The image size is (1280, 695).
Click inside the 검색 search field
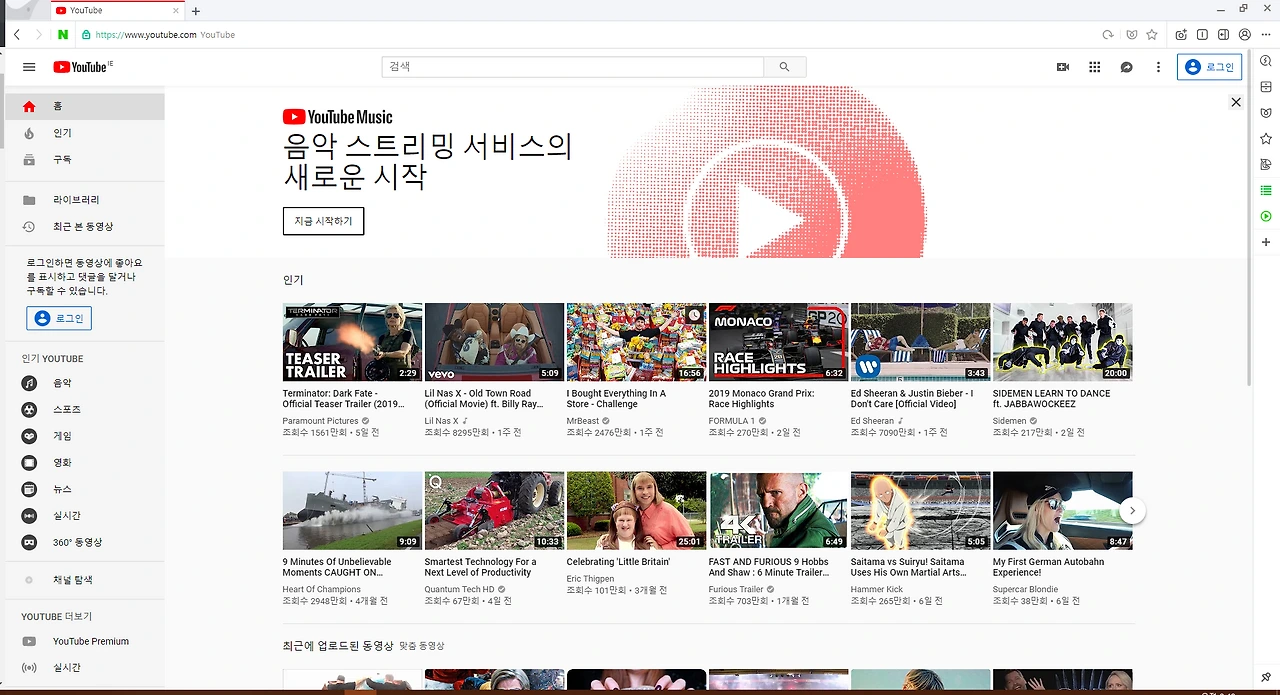573,67
